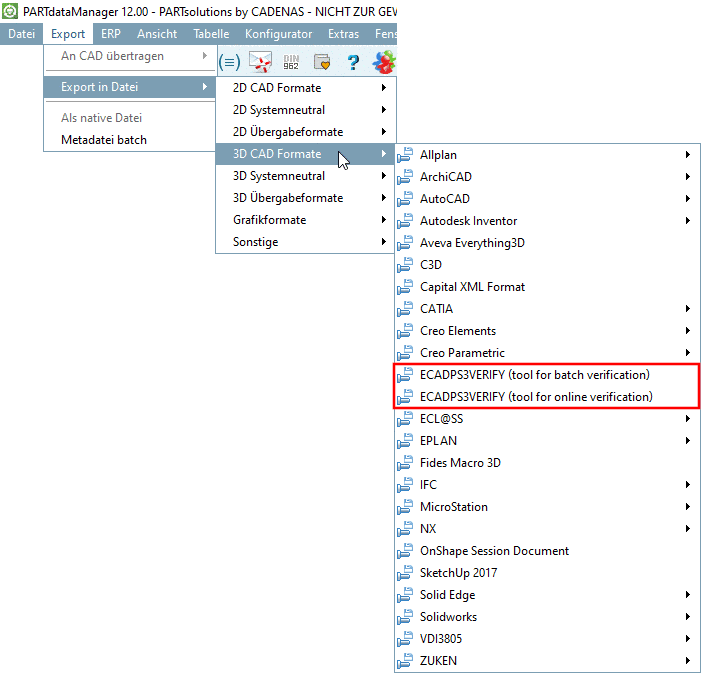Expand 3D Systemneutral submenu
Image resolution: width=706 pixels, height=673 pixels.
click(306, 176)
